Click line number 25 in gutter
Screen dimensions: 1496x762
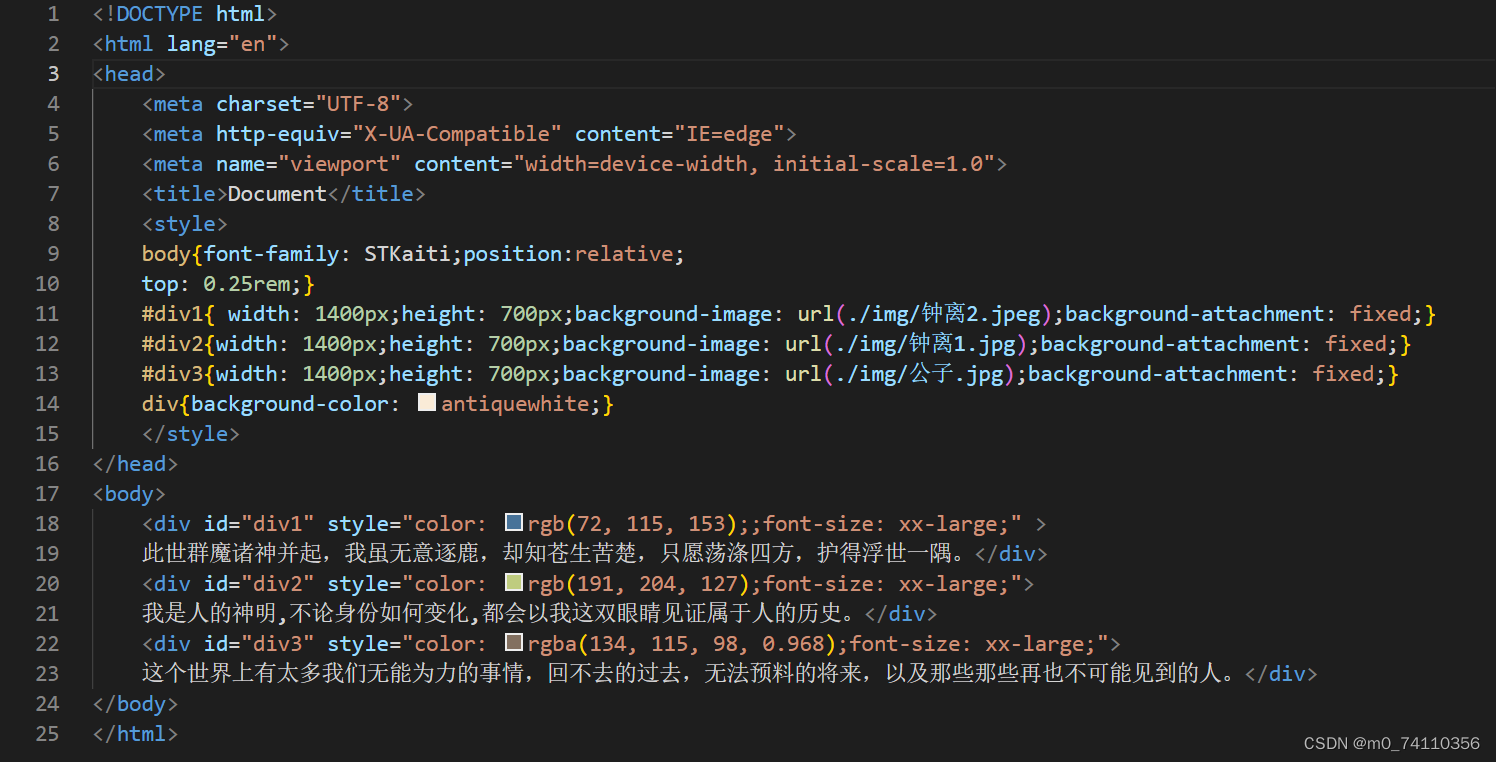(x=47, y=734)
